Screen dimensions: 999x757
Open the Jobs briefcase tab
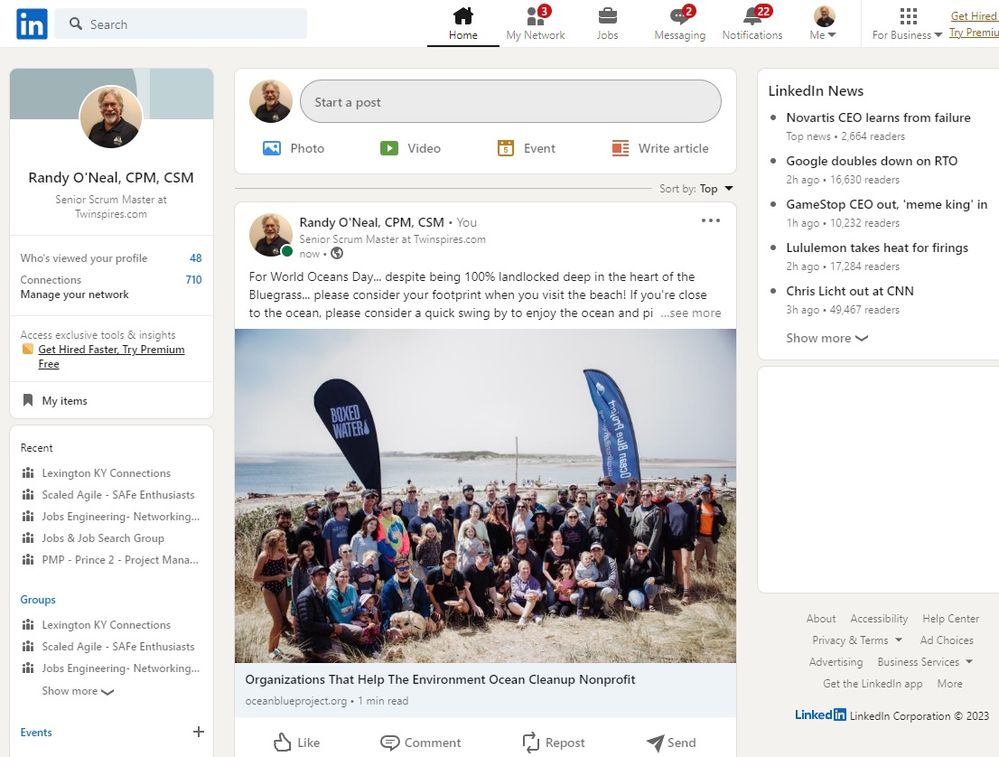pyautogui.click(x=607, y=24)
